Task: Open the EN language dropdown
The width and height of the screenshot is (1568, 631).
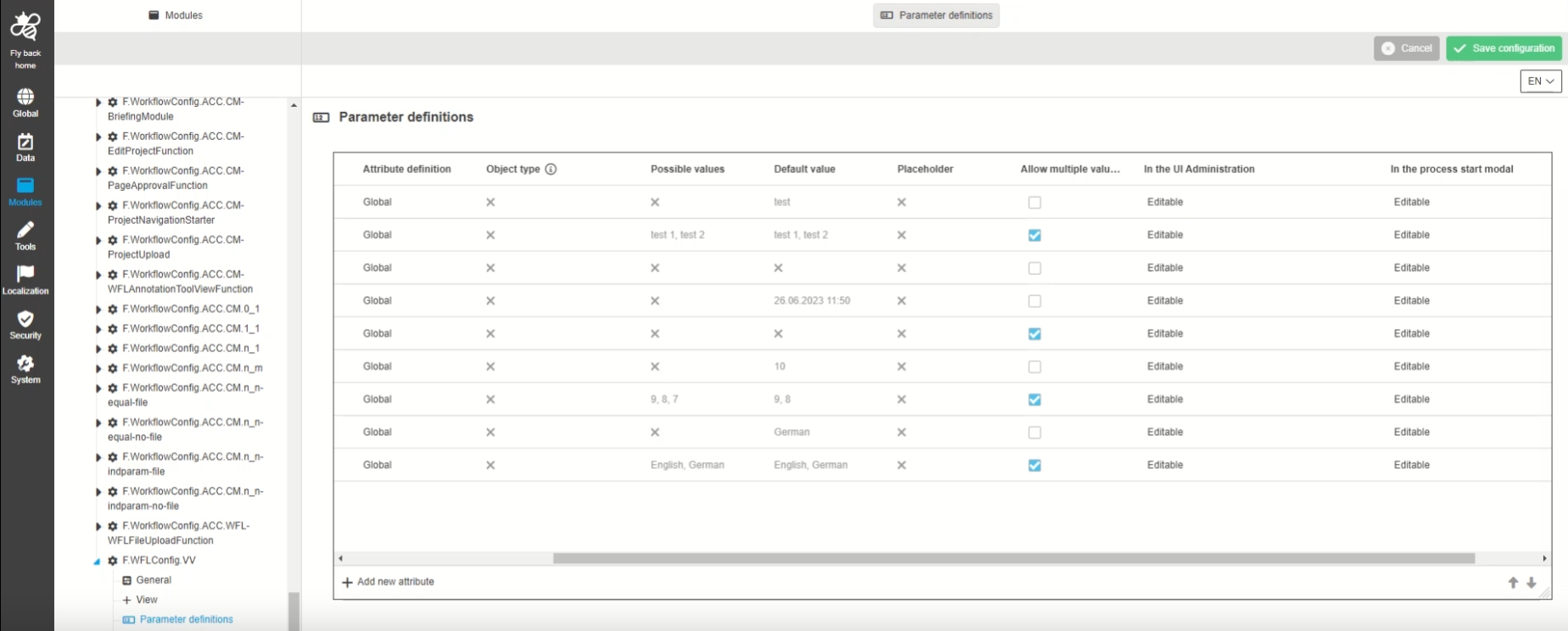Action: pyautogui.click(x=1540, y=81)
